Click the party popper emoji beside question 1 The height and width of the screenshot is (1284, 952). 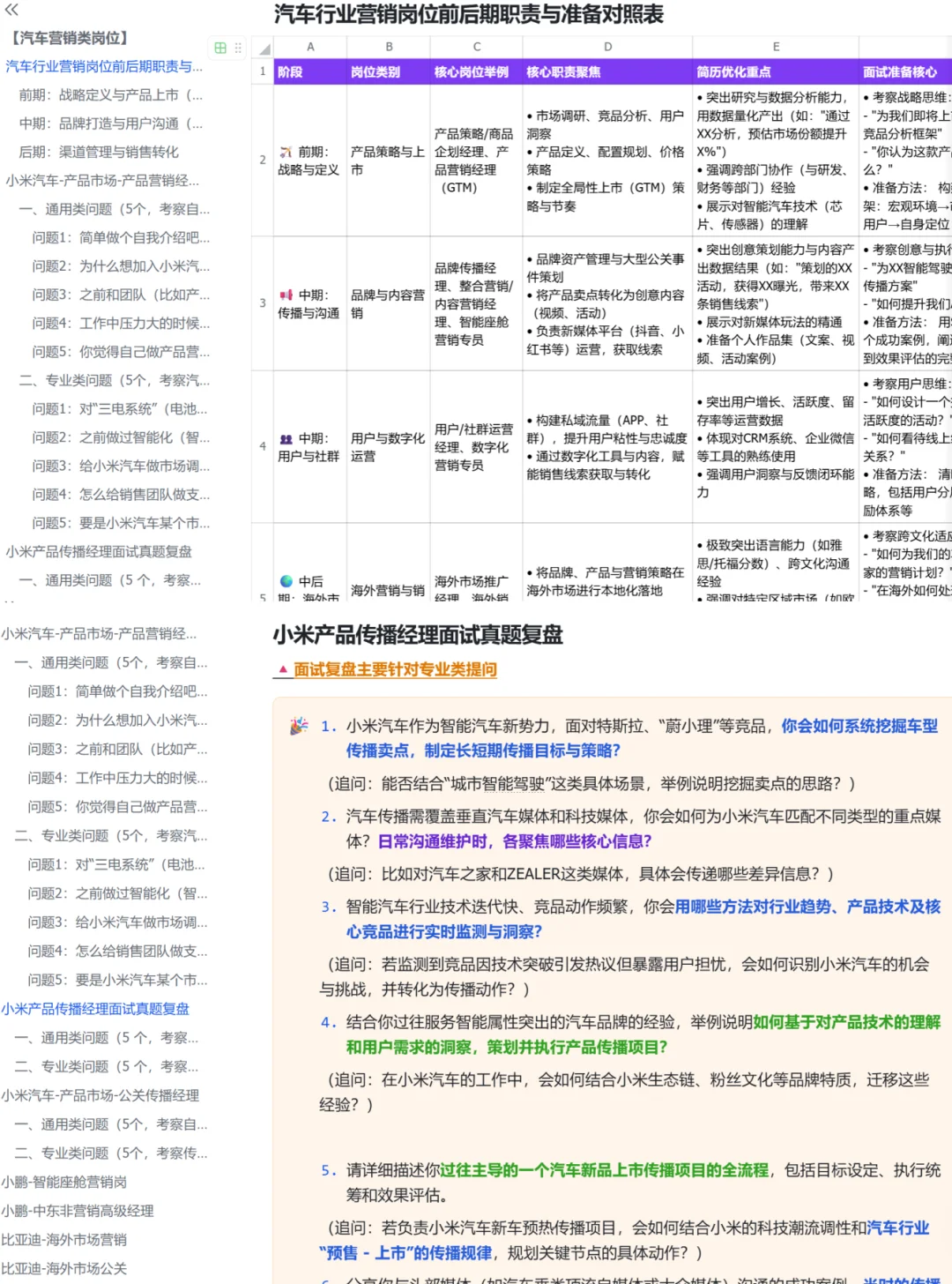coord(299,726)
